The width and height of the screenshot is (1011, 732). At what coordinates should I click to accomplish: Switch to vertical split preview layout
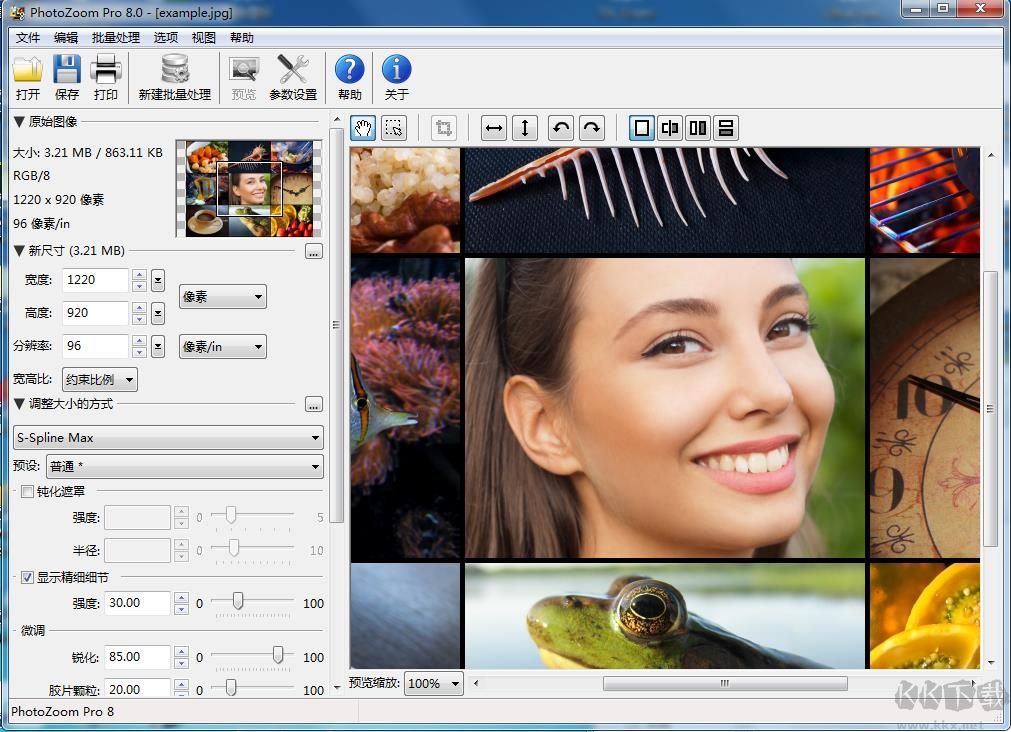[698, 128]
